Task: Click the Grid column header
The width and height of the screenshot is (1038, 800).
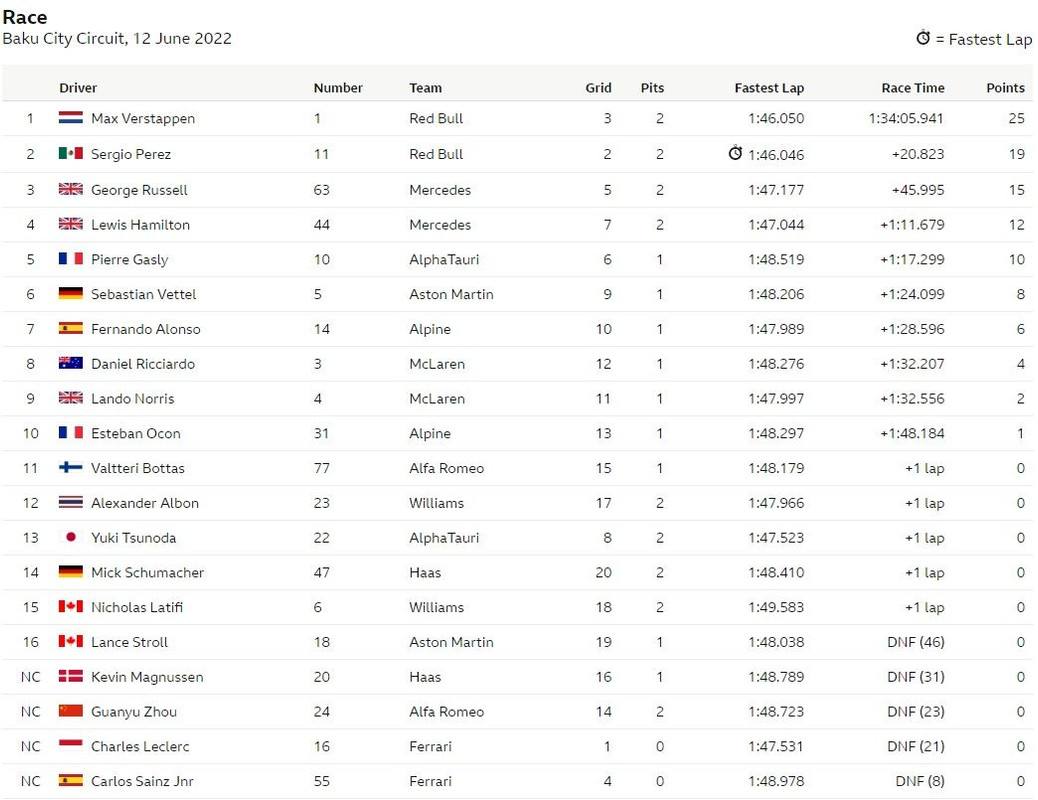Action: point(598,87)
